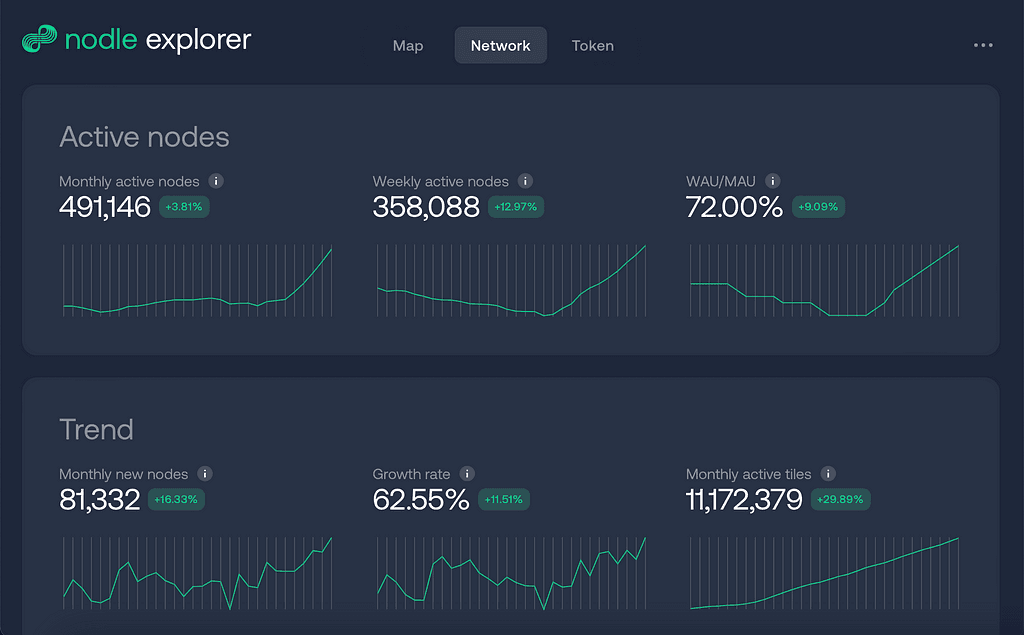Image resolution: width=1024 pixels, height=635 pixels.
Task: Show info for Monthly active nodes
Action: 216,181
